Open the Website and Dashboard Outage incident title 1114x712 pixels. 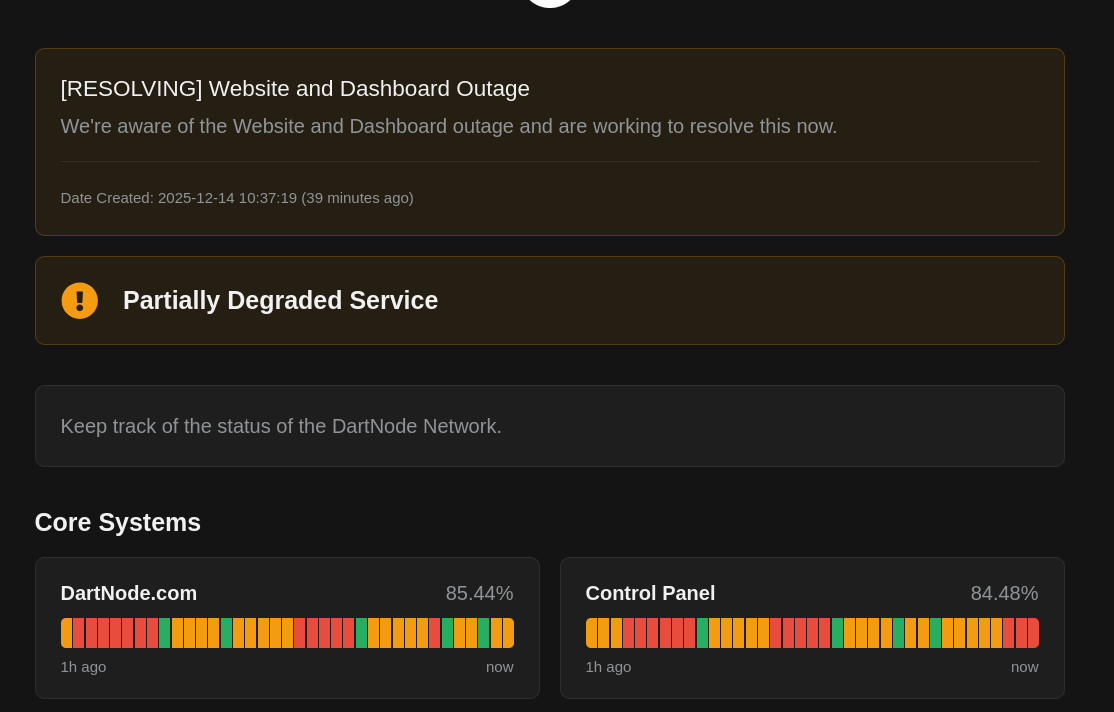click(295, 89)
